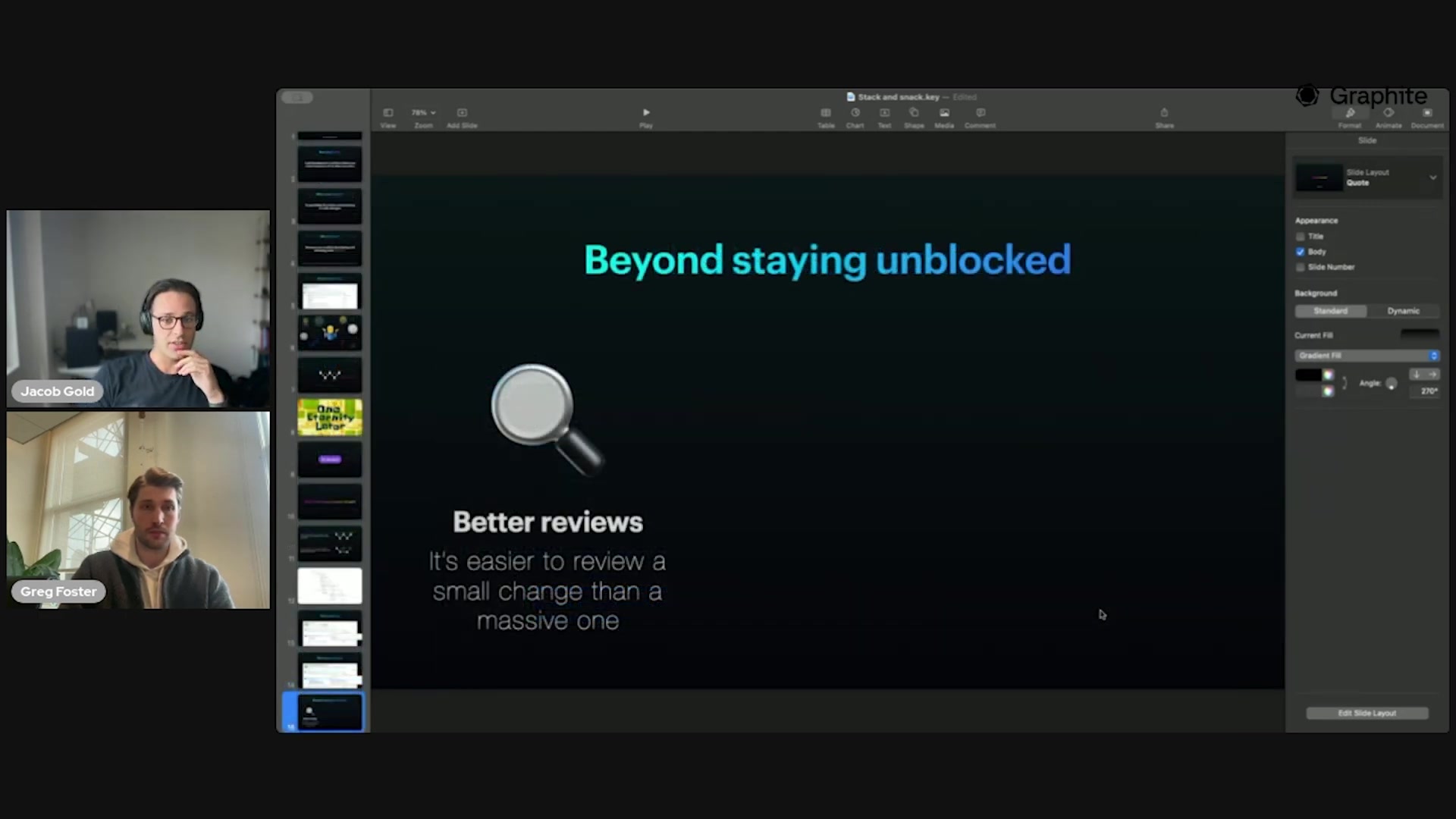Click the Share toolbar icon
1456x819 pixels.
pyautogui.click(x=1164, y=118)
